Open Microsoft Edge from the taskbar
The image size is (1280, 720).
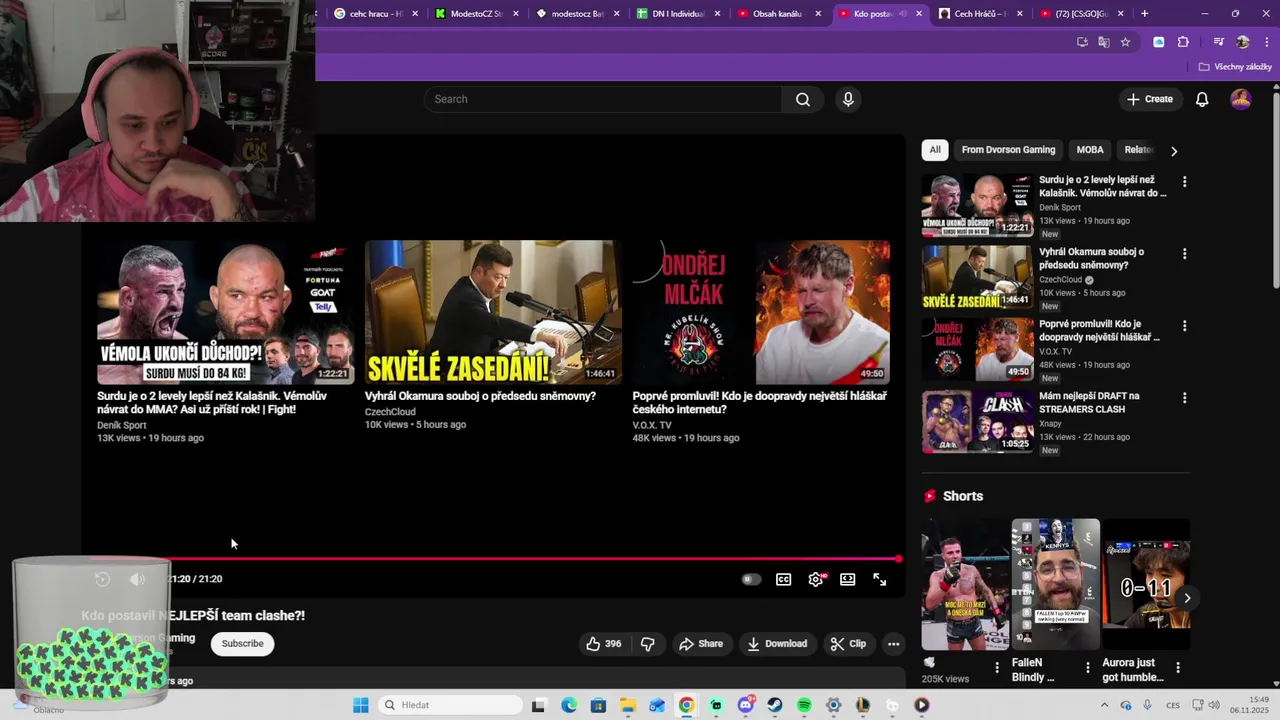(x=569, y=705)
